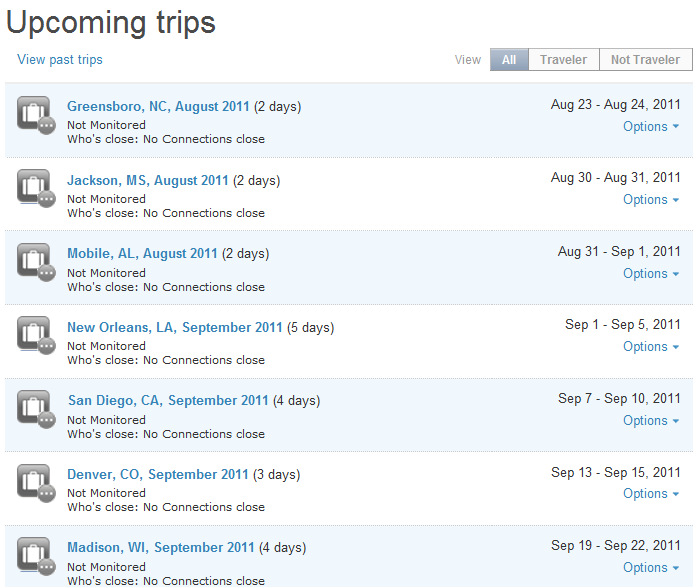Click the Madison trip suitcase icon

[x=35, y=556]
